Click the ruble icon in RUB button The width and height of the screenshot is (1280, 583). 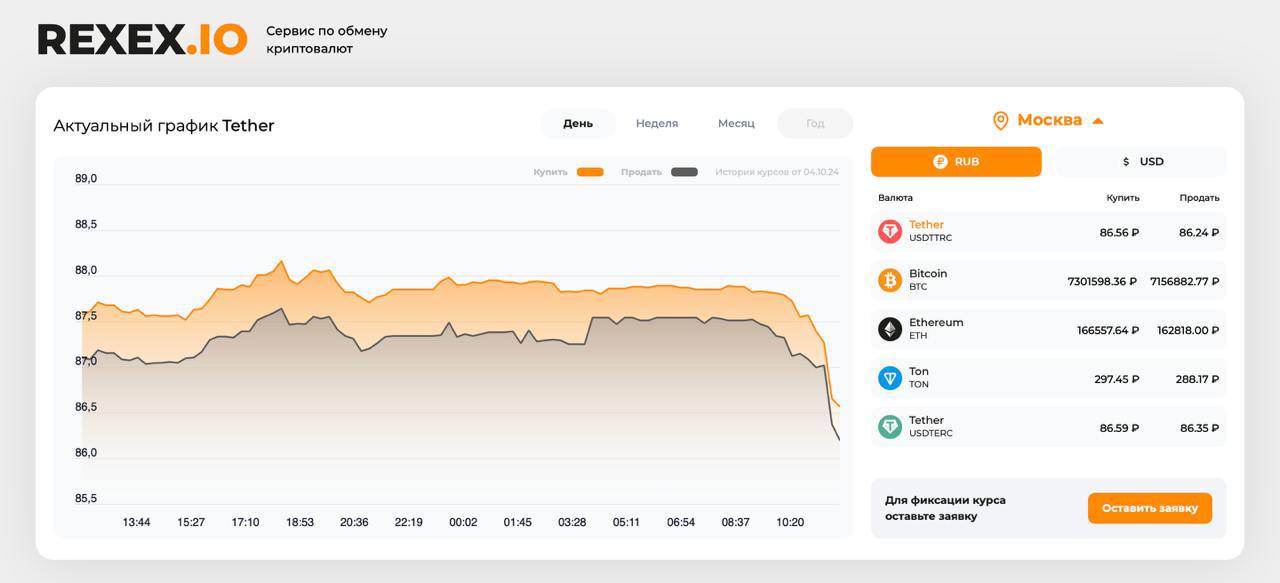(940, 162)
